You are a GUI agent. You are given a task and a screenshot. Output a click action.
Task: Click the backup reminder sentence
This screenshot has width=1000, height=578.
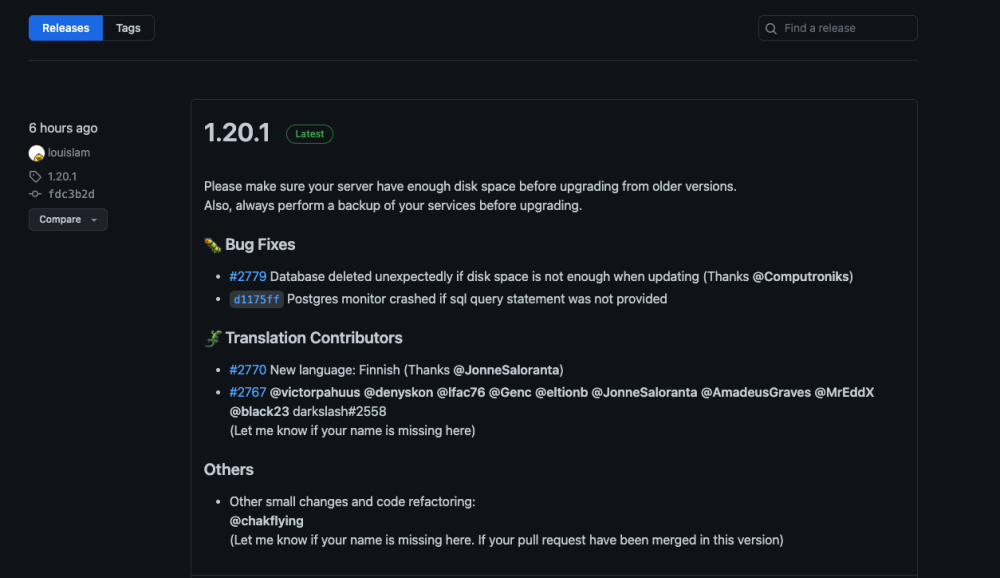point(393,205)
